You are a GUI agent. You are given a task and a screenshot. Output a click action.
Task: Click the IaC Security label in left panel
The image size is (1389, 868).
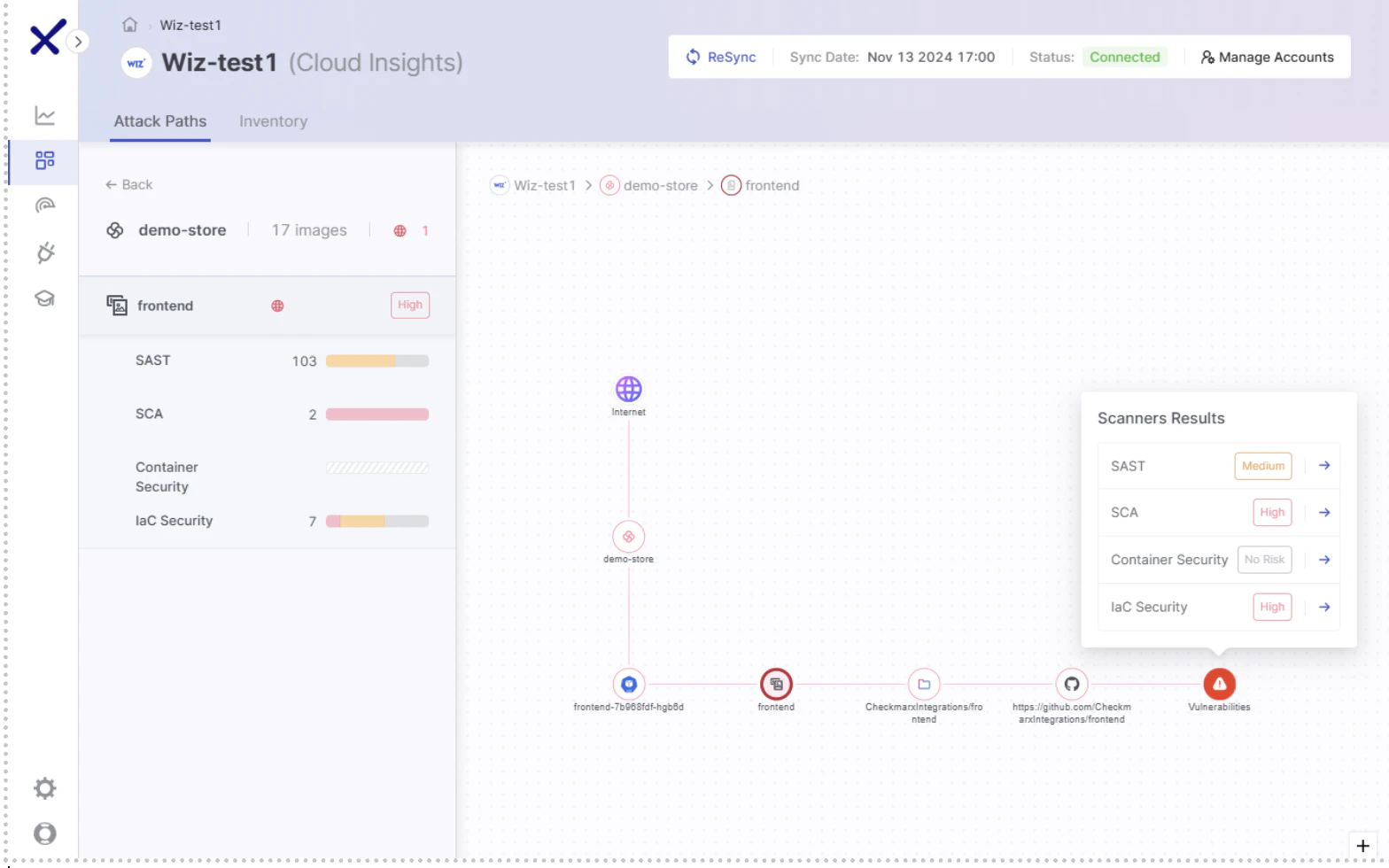pos(174,521)
